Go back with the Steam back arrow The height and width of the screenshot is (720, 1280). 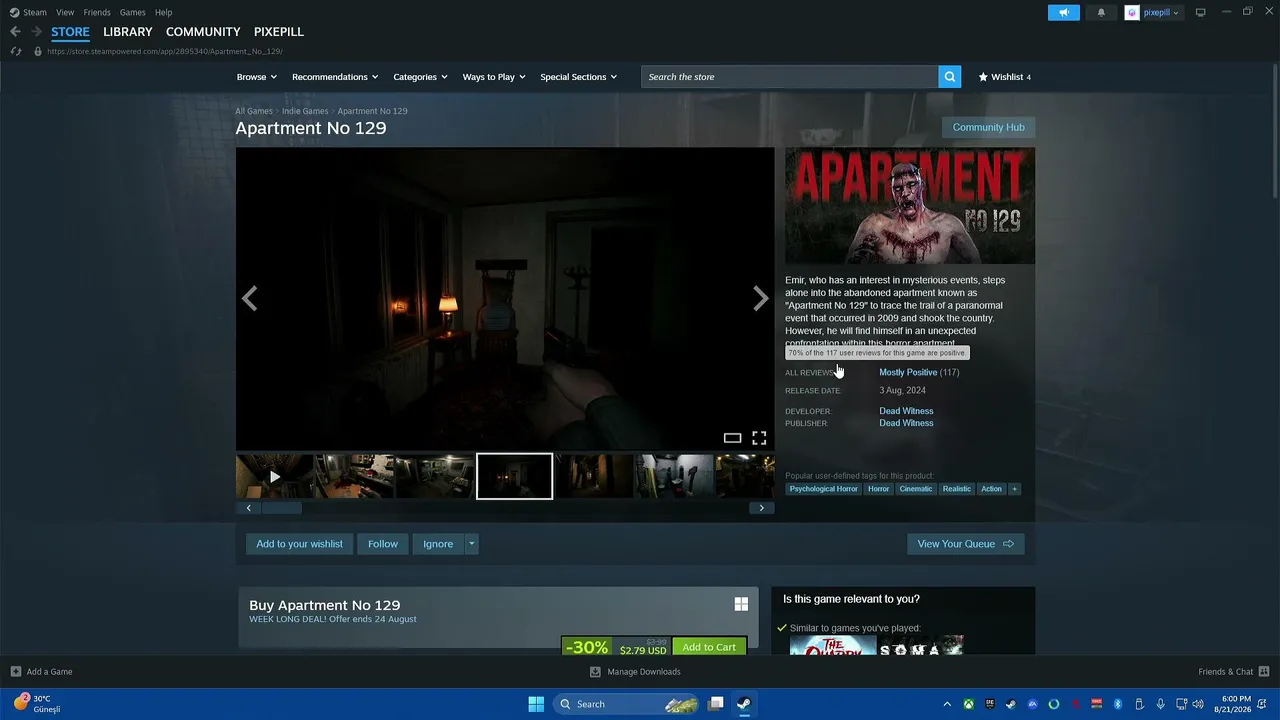(15, 32)
